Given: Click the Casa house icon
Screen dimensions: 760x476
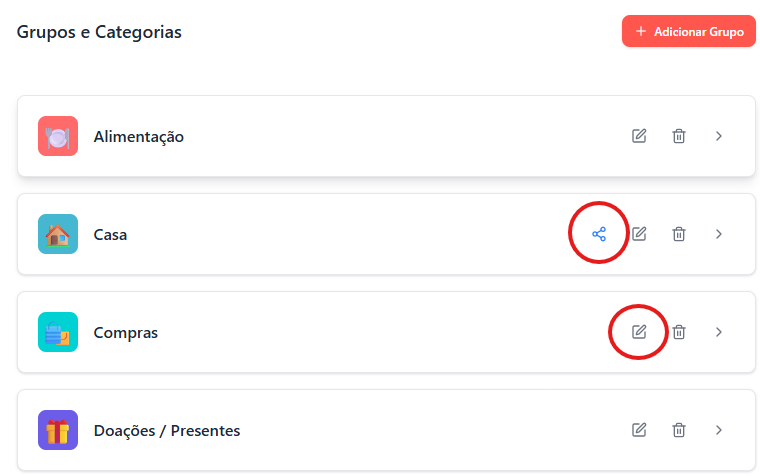Looking at the screenshot, I should tap(58, 234).
